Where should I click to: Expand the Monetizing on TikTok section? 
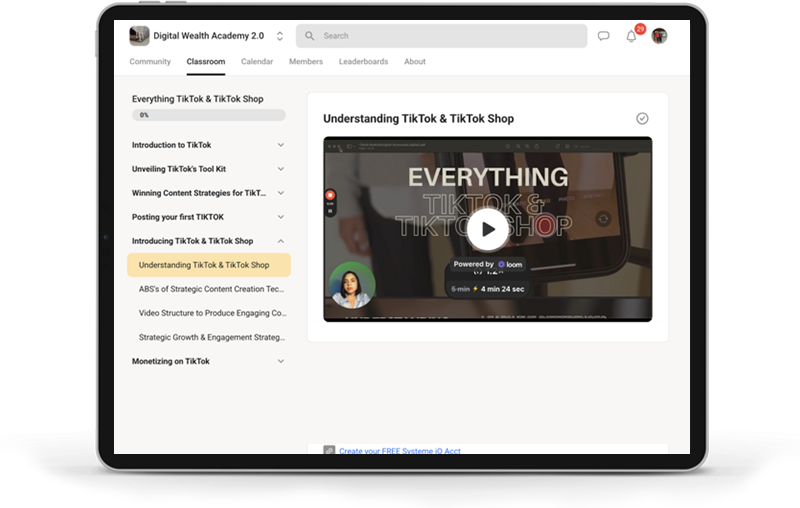[281, 361]
